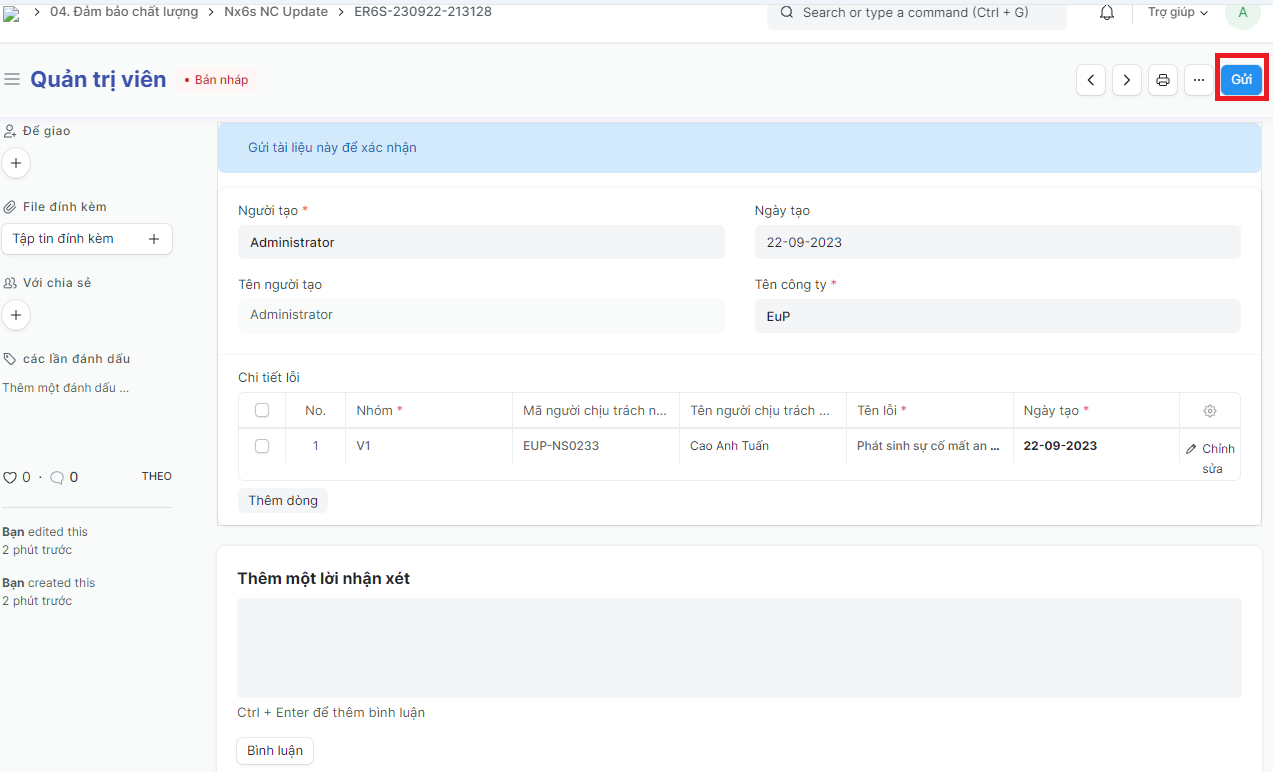
Task: Go to previous document arrow
Action: pos(1091,80)
